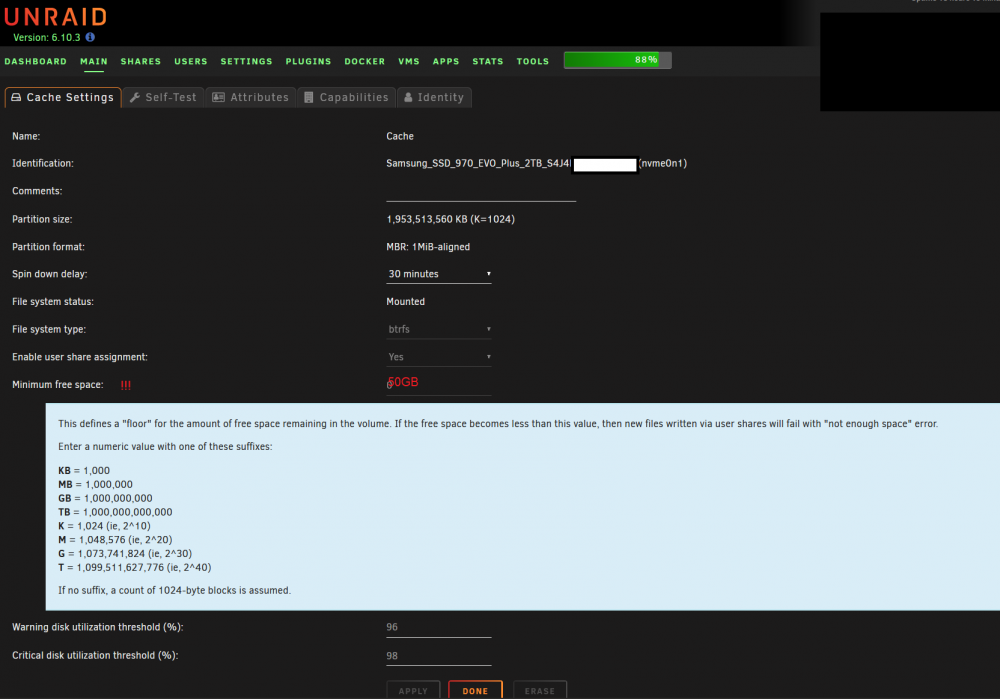The image size is (1000, 699).
Task: Click the Minimum free space field
Action: (439, 385)
